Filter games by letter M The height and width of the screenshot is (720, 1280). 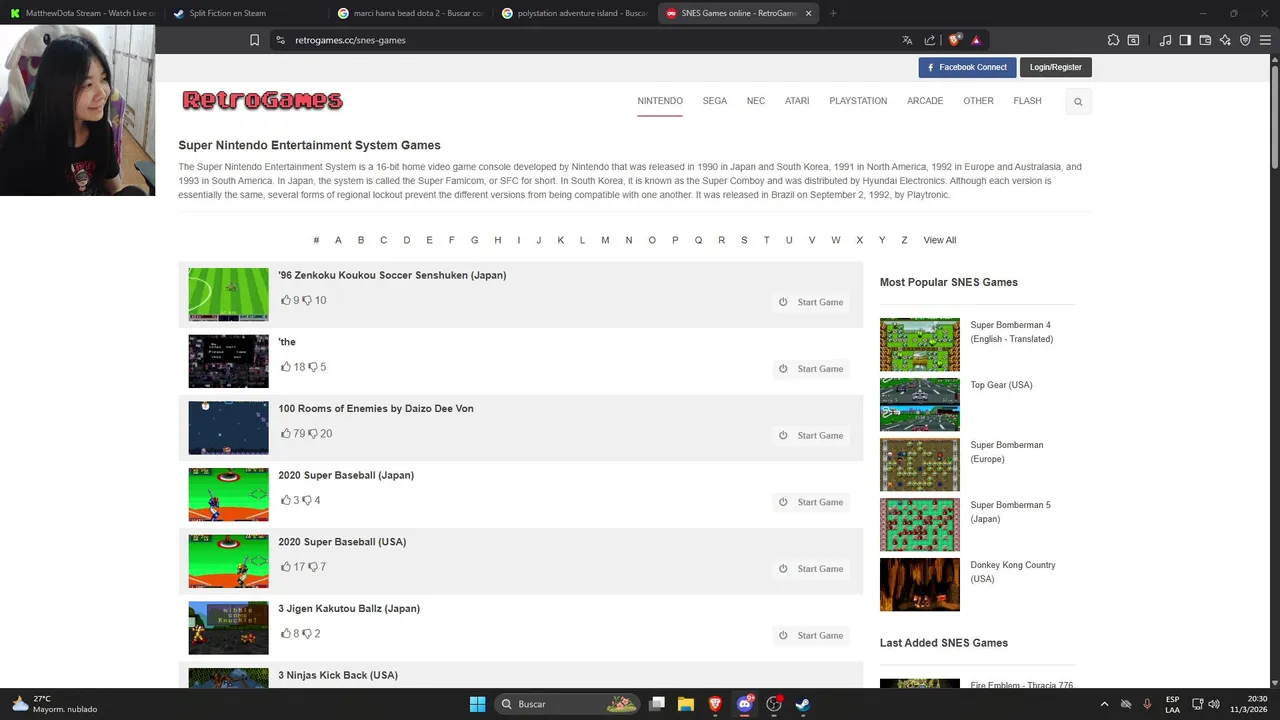[x=605, y=240]
